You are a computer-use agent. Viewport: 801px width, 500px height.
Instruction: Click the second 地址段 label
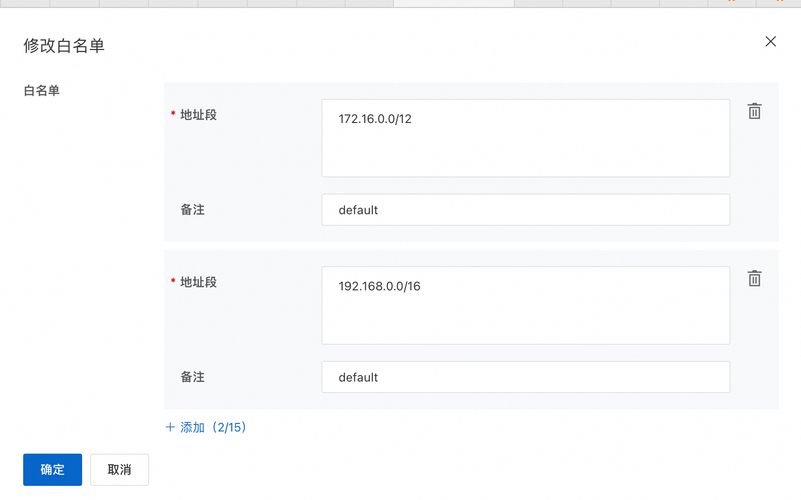[198, 282]
